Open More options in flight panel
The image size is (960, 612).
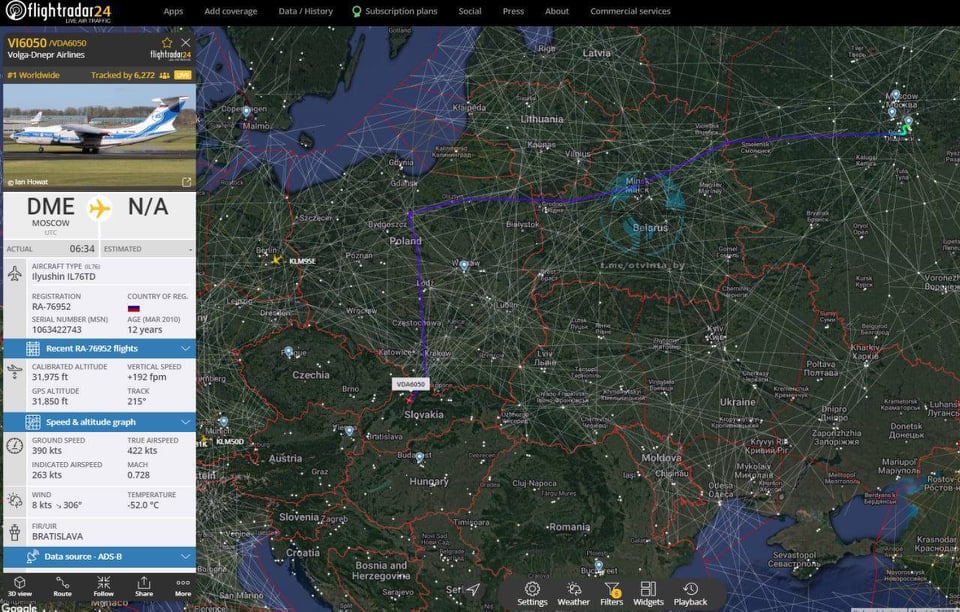click(x=183, y=586)
